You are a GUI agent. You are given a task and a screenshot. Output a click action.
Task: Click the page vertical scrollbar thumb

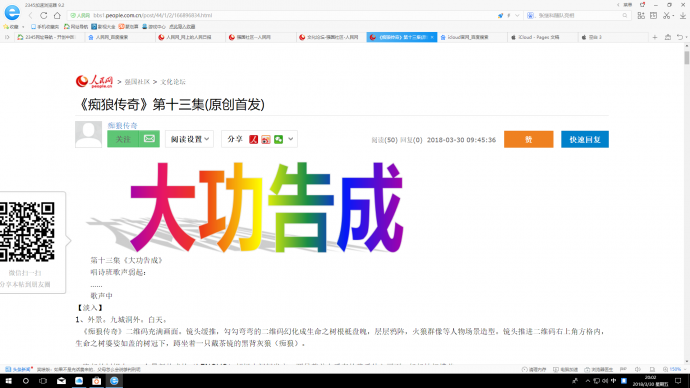pyautogui.click(x=686, y=58)
